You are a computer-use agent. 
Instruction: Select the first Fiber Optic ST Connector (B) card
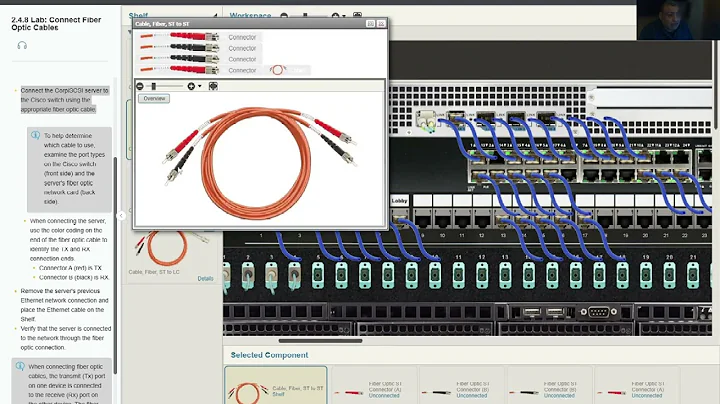click(461, 388)
